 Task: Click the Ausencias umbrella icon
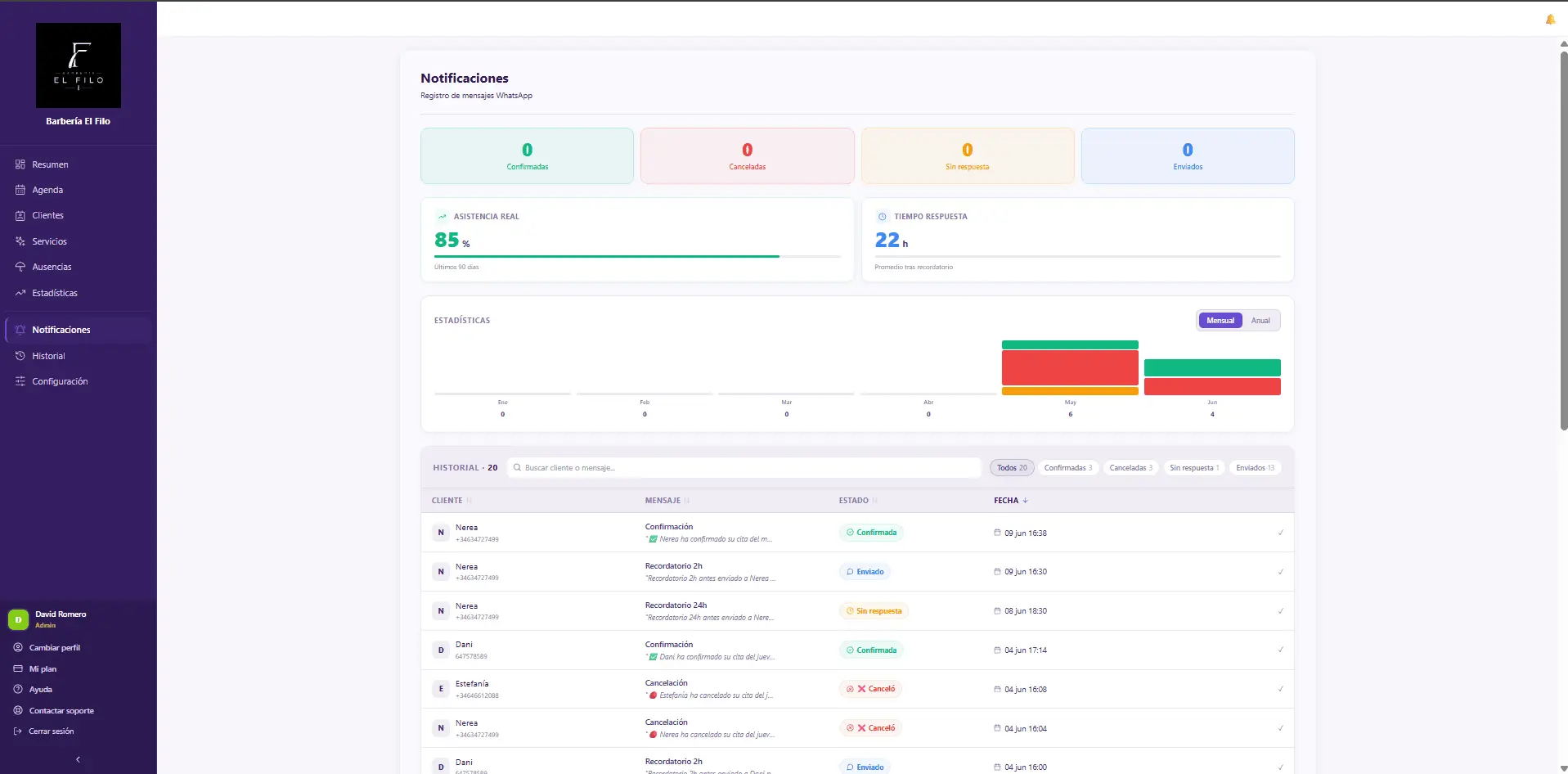point(20,267)
